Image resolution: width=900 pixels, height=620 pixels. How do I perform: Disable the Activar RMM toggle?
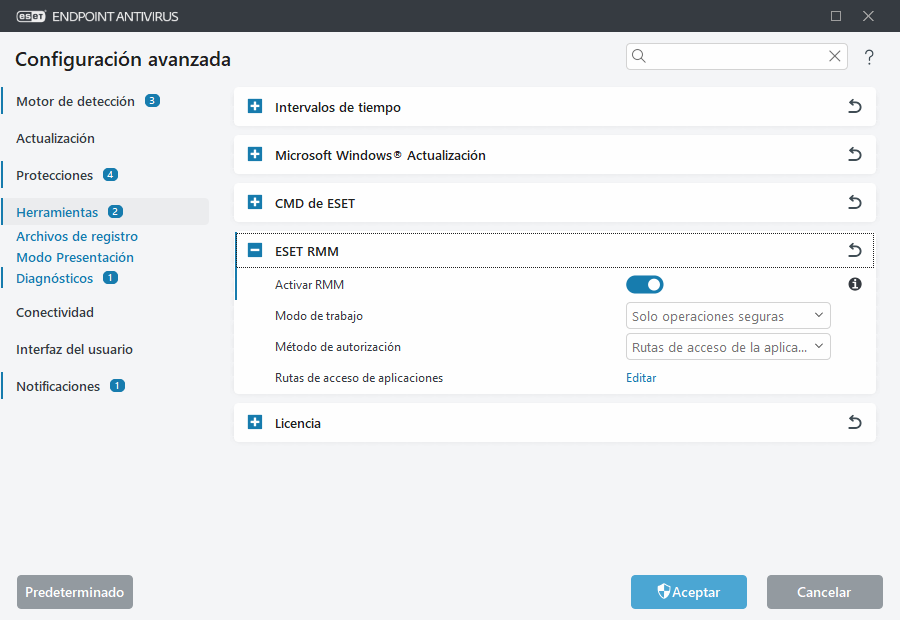pyautogui.click(x=645, y=285)
